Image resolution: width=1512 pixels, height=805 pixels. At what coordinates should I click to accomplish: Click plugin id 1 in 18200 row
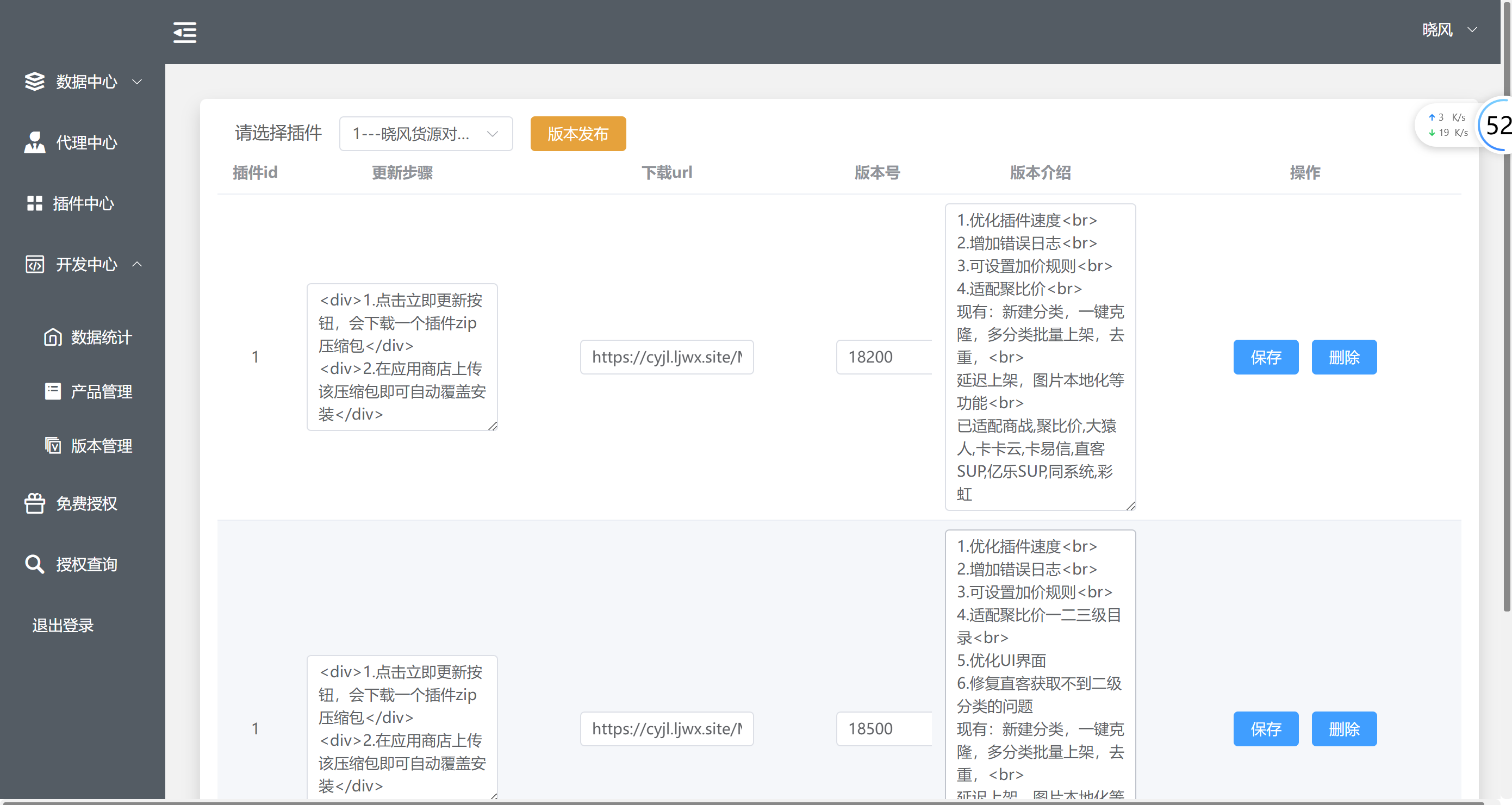(255, 357)
